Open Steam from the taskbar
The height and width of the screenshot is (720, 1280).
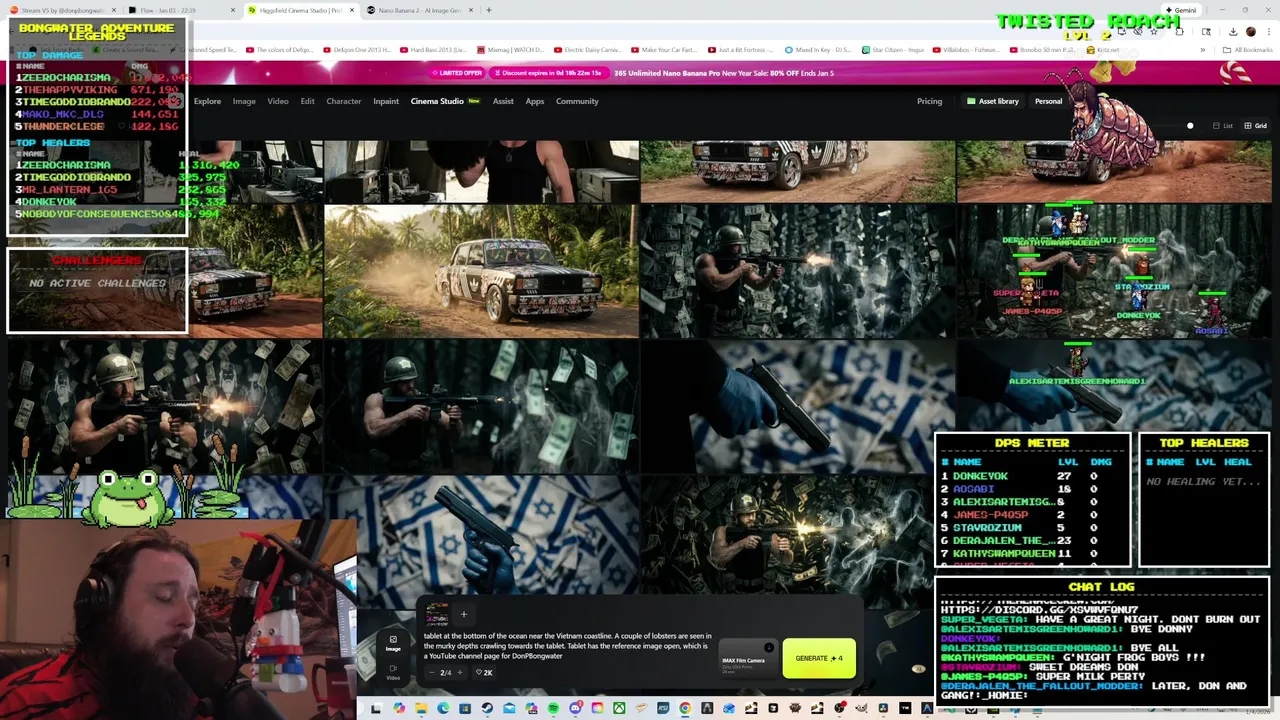coord(487,708)
